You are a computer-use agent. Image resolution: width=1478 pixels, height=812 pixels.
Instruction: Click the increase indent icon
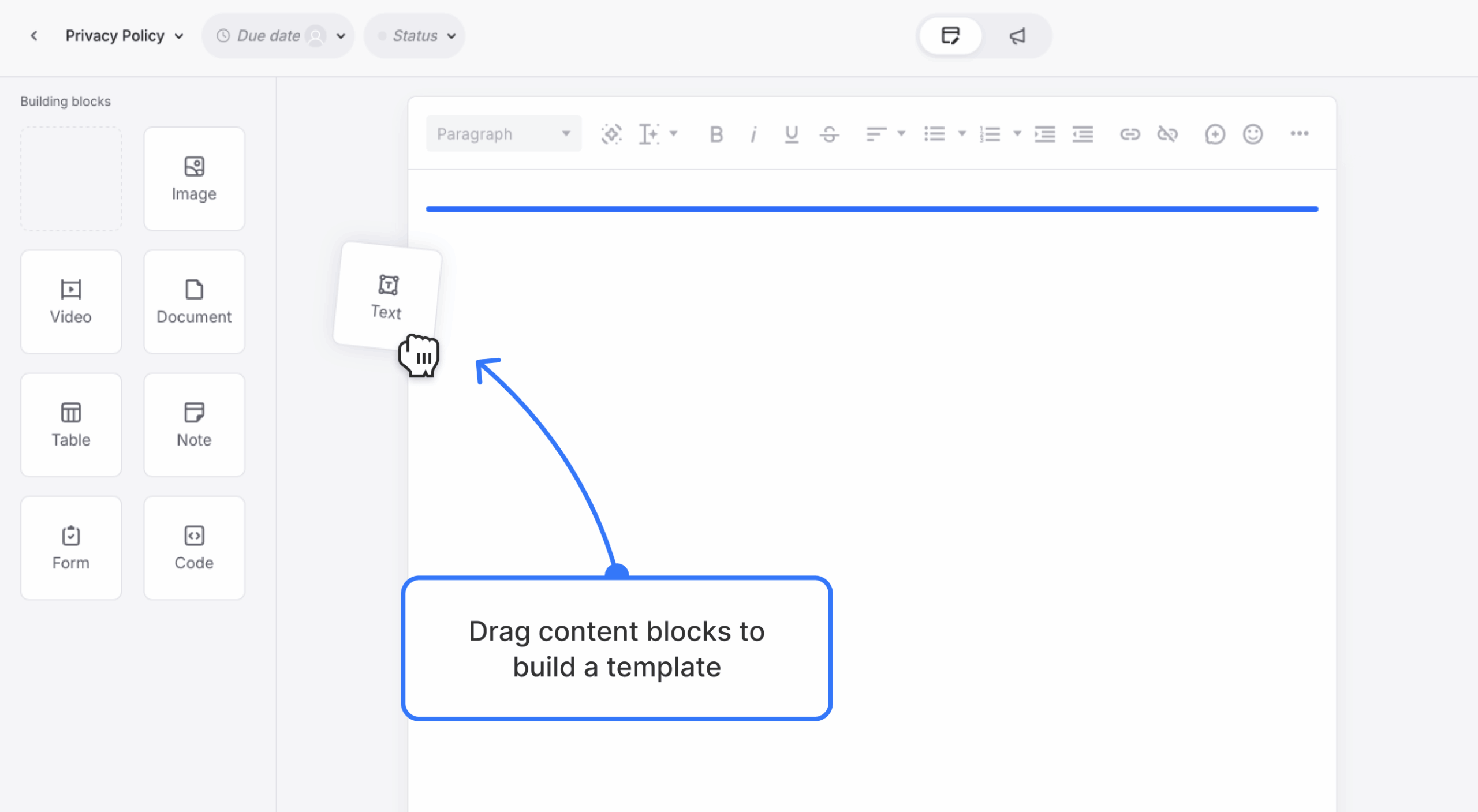[x=1045, y=134]
